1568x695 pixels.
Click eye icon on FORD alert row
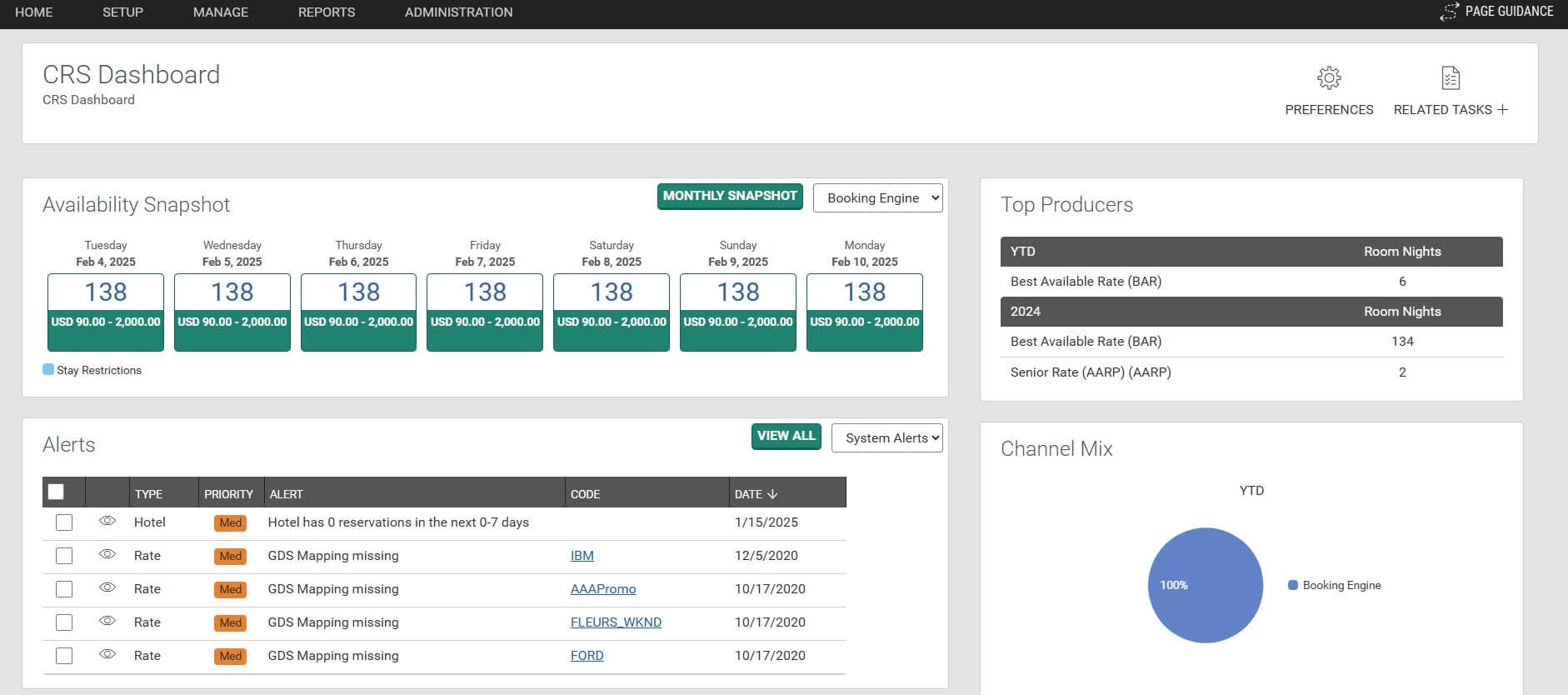(x=107, y=654)
